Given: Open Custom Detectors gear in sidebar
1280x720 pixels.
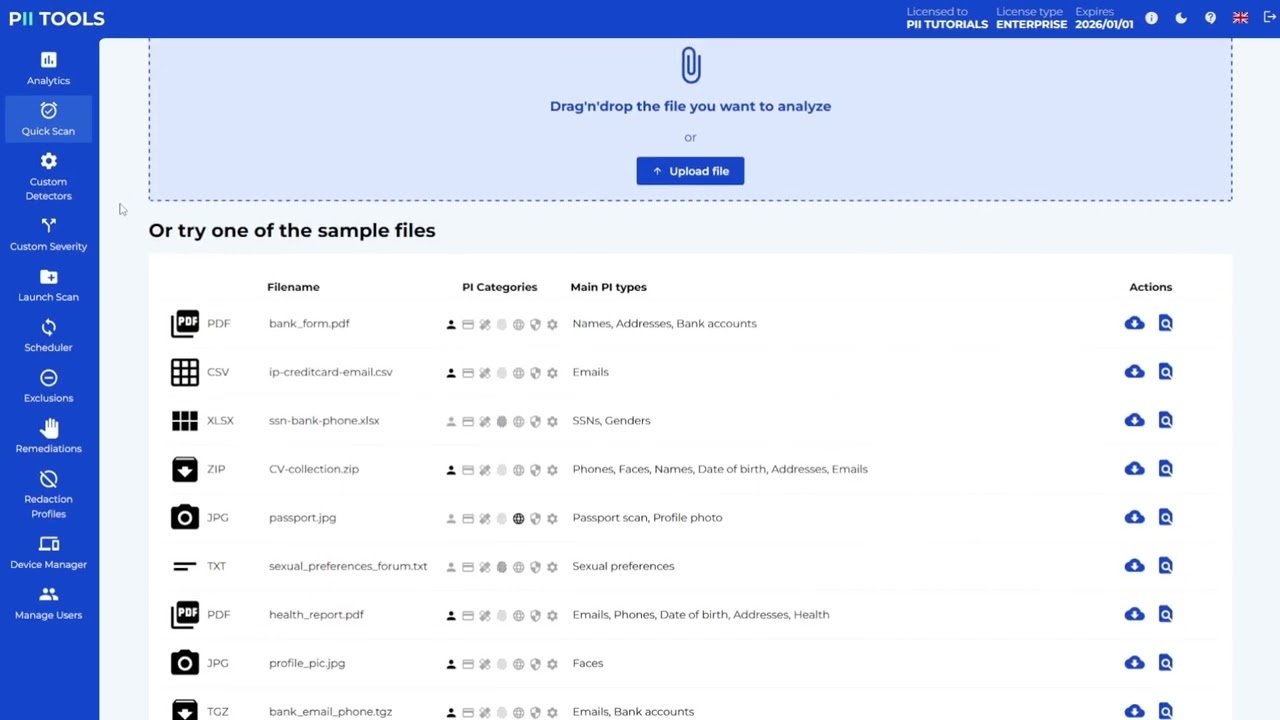Looking at the screenshot, I should [x=48, y=161].
